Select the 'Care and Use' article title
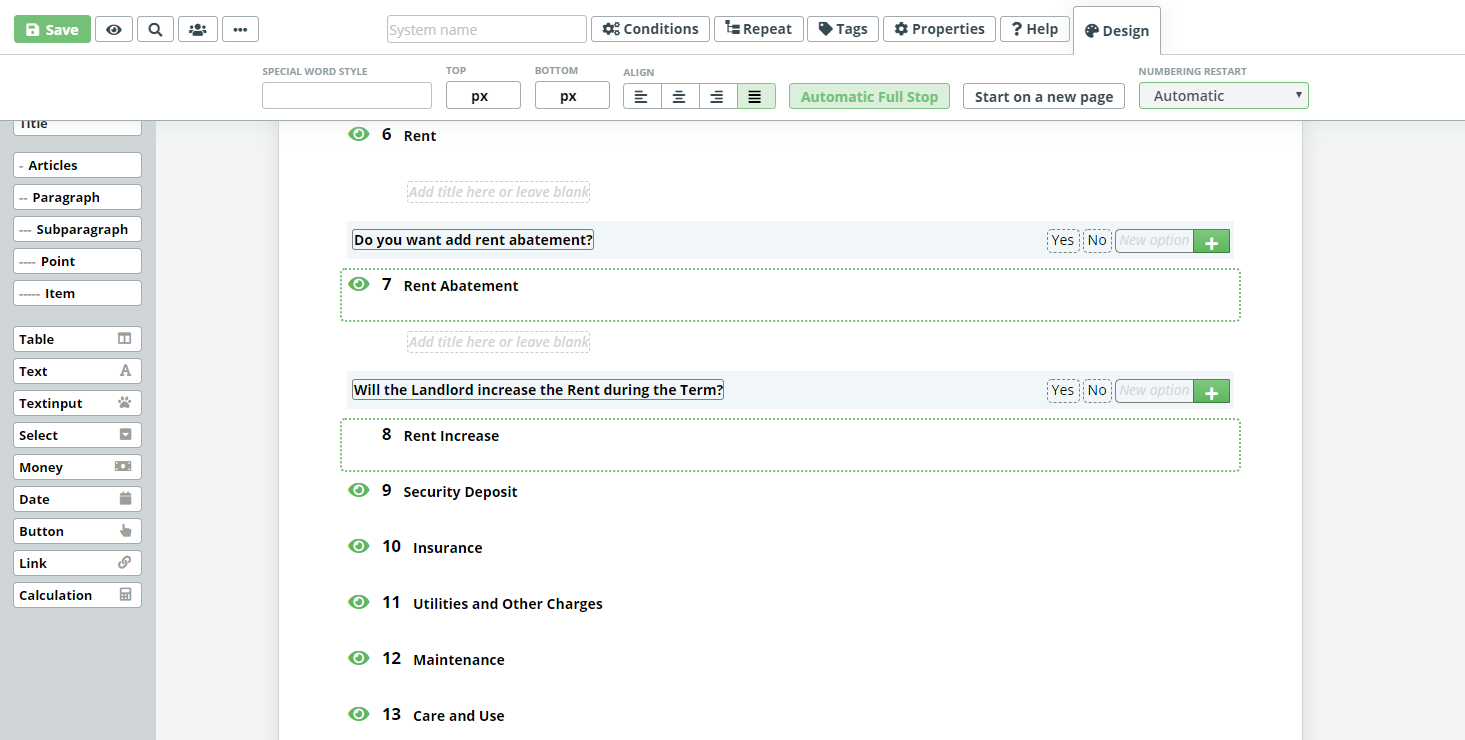The image size is (1465, 740). [459, 716]
